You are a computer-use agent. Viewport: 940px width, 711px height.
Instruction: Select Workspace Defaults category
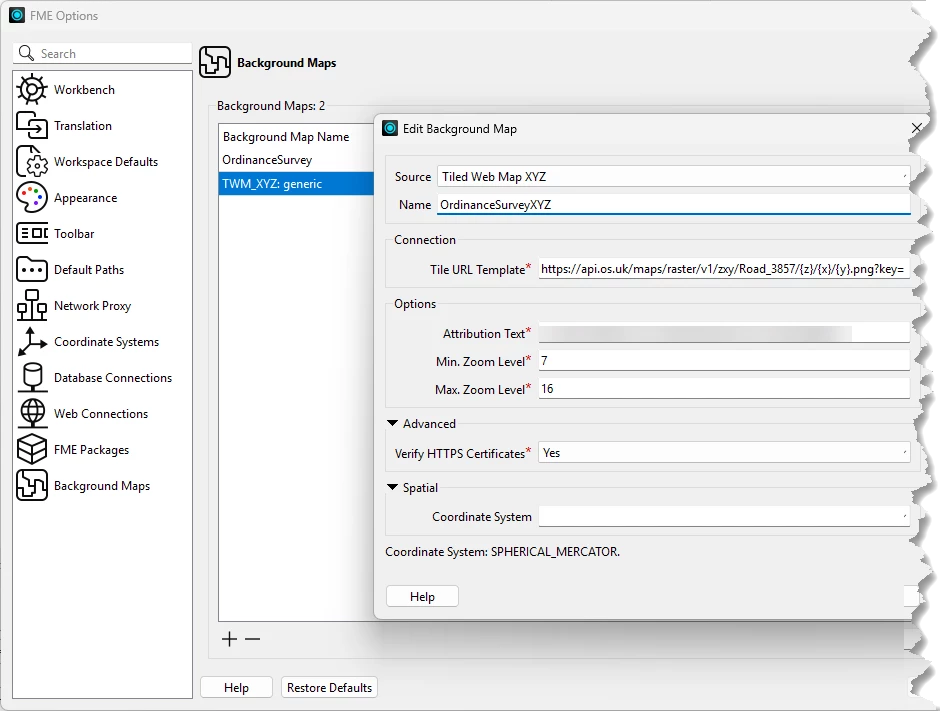click(106, 162)
